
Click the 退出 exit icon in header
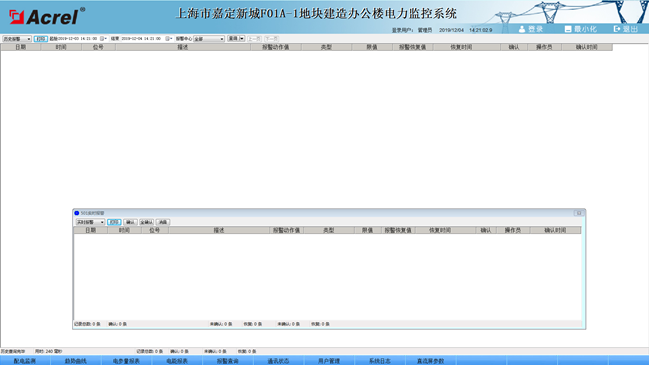coord(617,29)
